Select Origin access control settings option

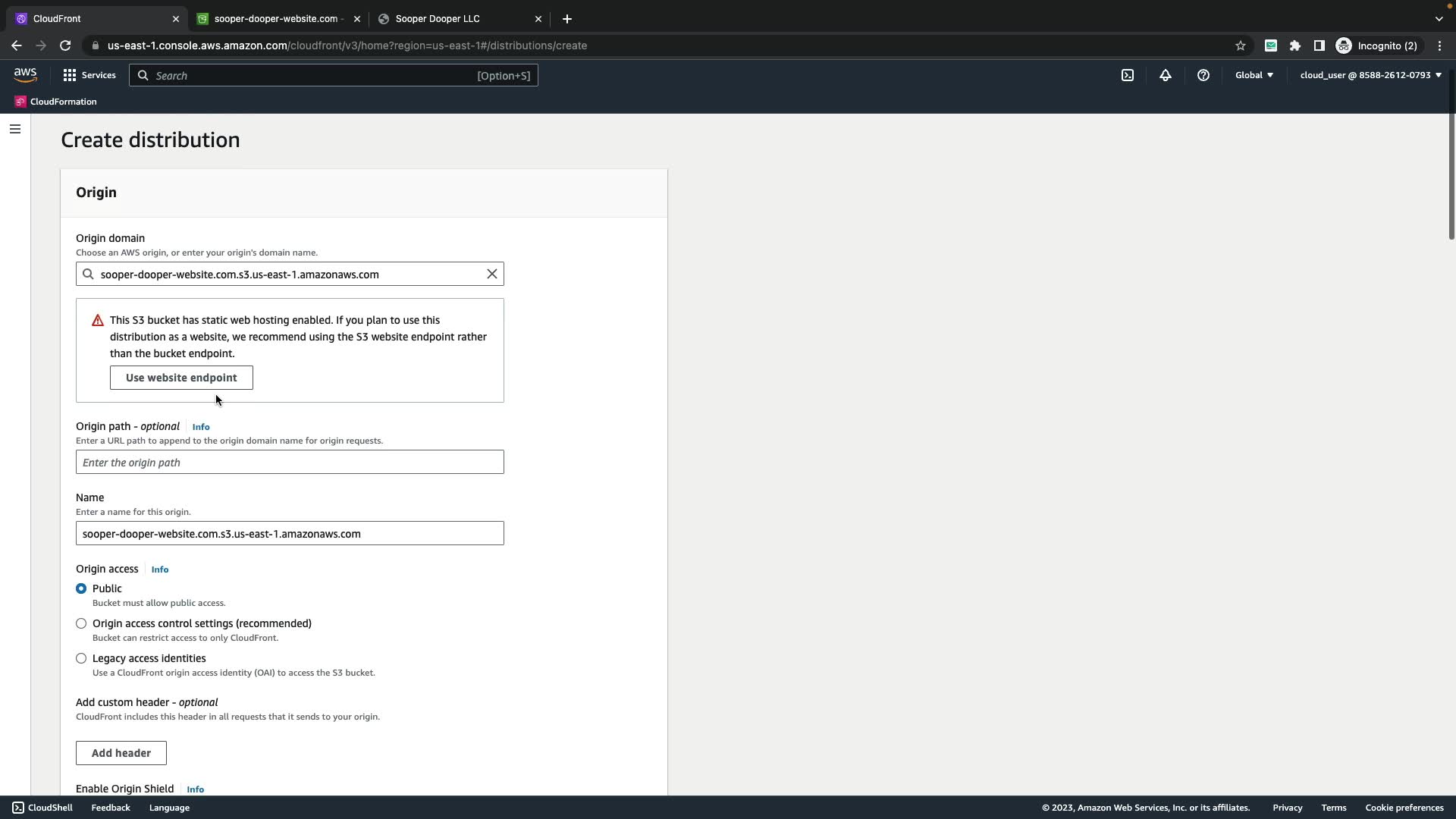pos(81,623)
